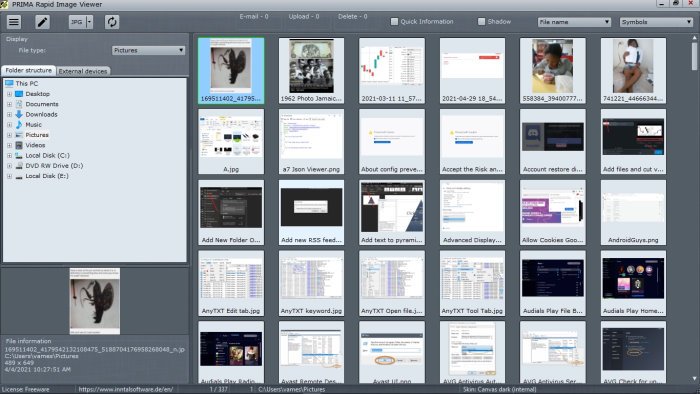This screenshot has width=700, height=394.
Task: Select the DVD RW Drive (D:) icon
Action: [x=19, y=166]
